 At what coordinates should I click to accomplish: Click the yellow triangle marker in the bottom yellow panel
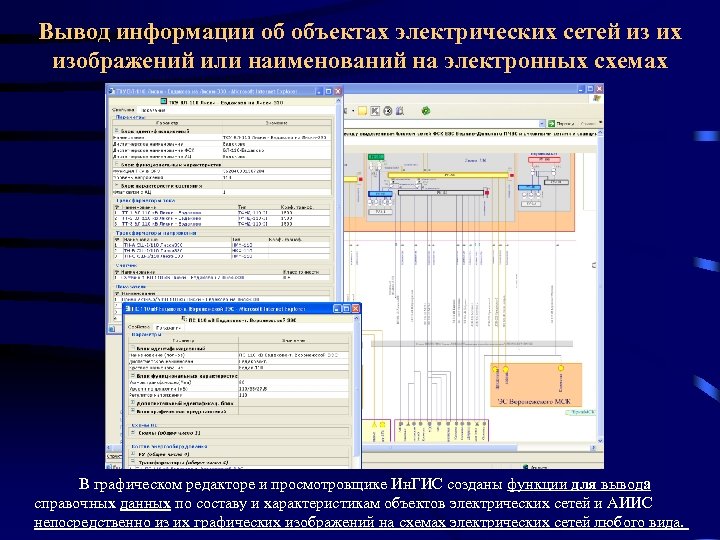coord(374,425)
